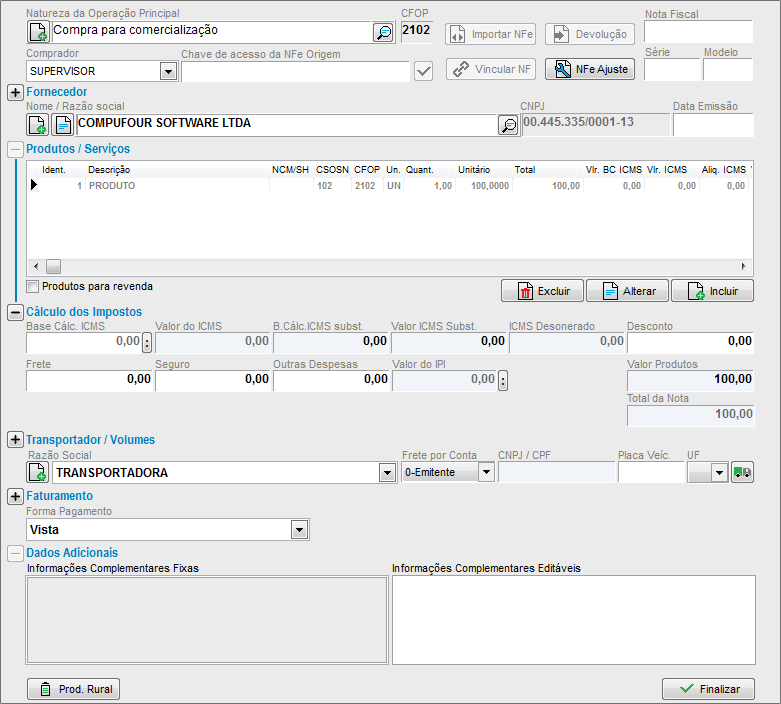
Task: Click the Seguro value field
Action: [213, 381]
